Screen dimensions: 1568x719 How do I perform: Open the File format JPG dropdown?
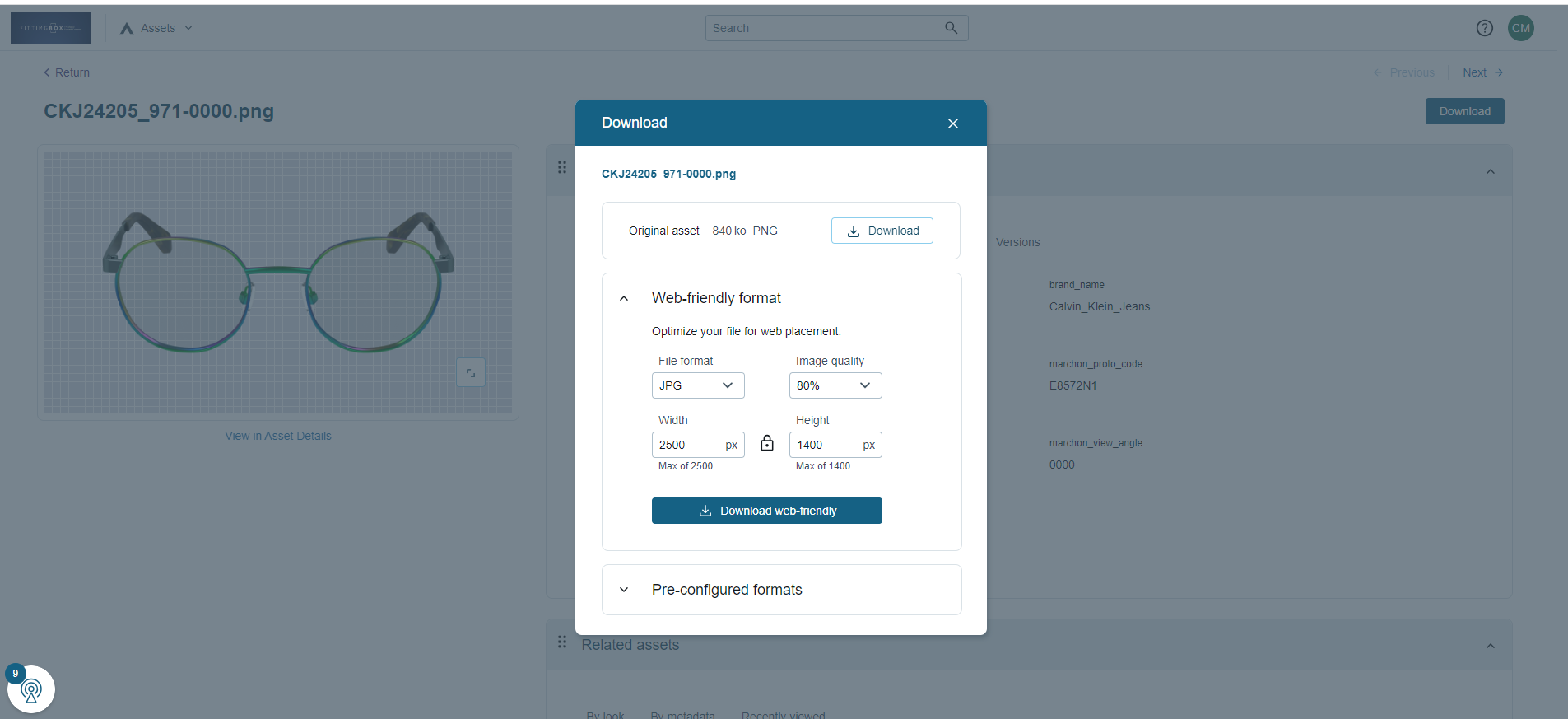click(697, 385)
